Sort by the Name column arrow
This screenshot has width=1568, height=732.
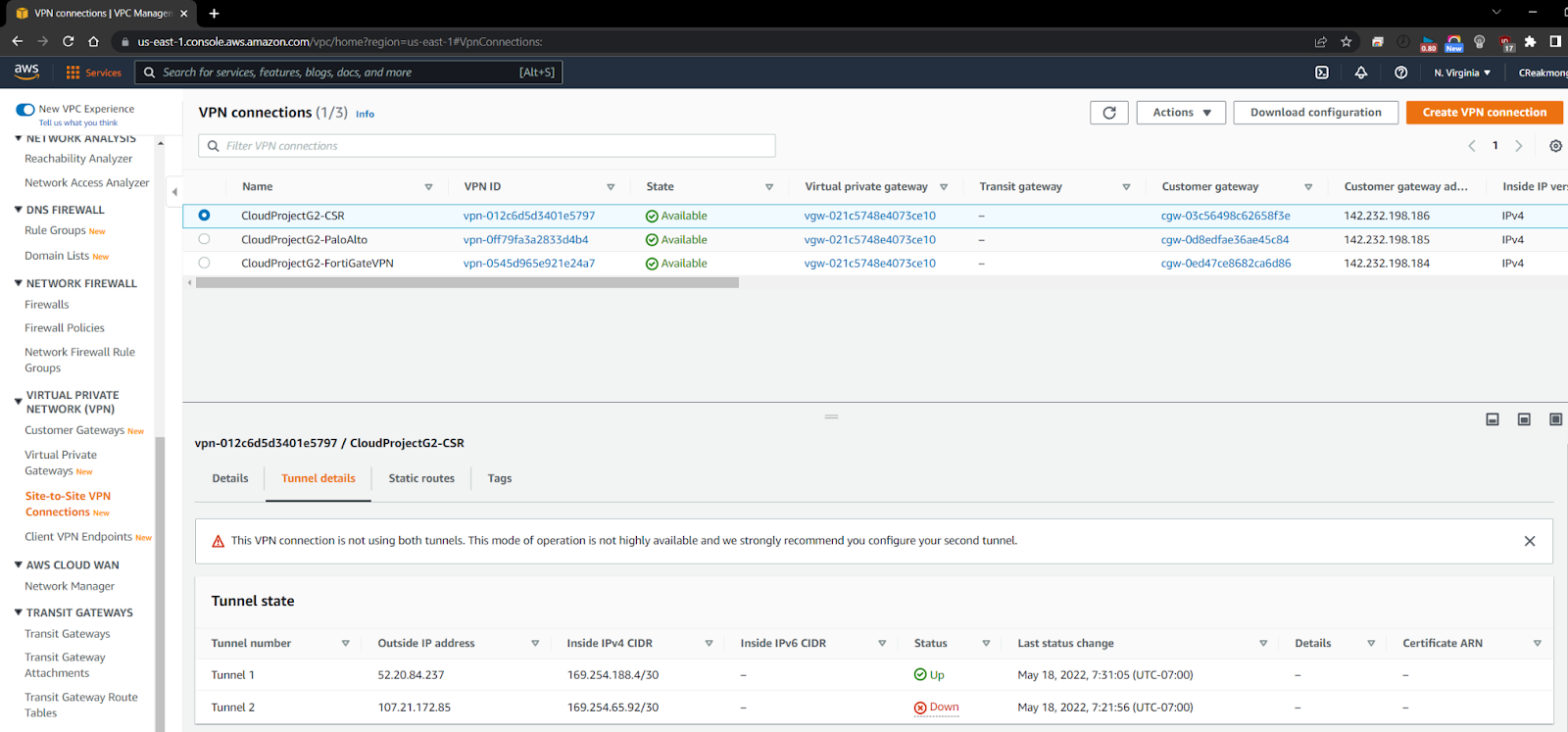pos(428,187)
